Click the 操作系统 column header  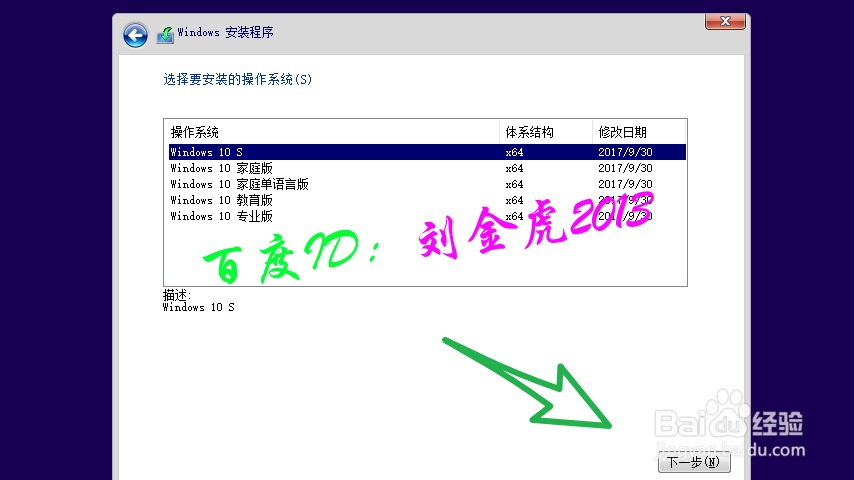(x=332, y=132)
